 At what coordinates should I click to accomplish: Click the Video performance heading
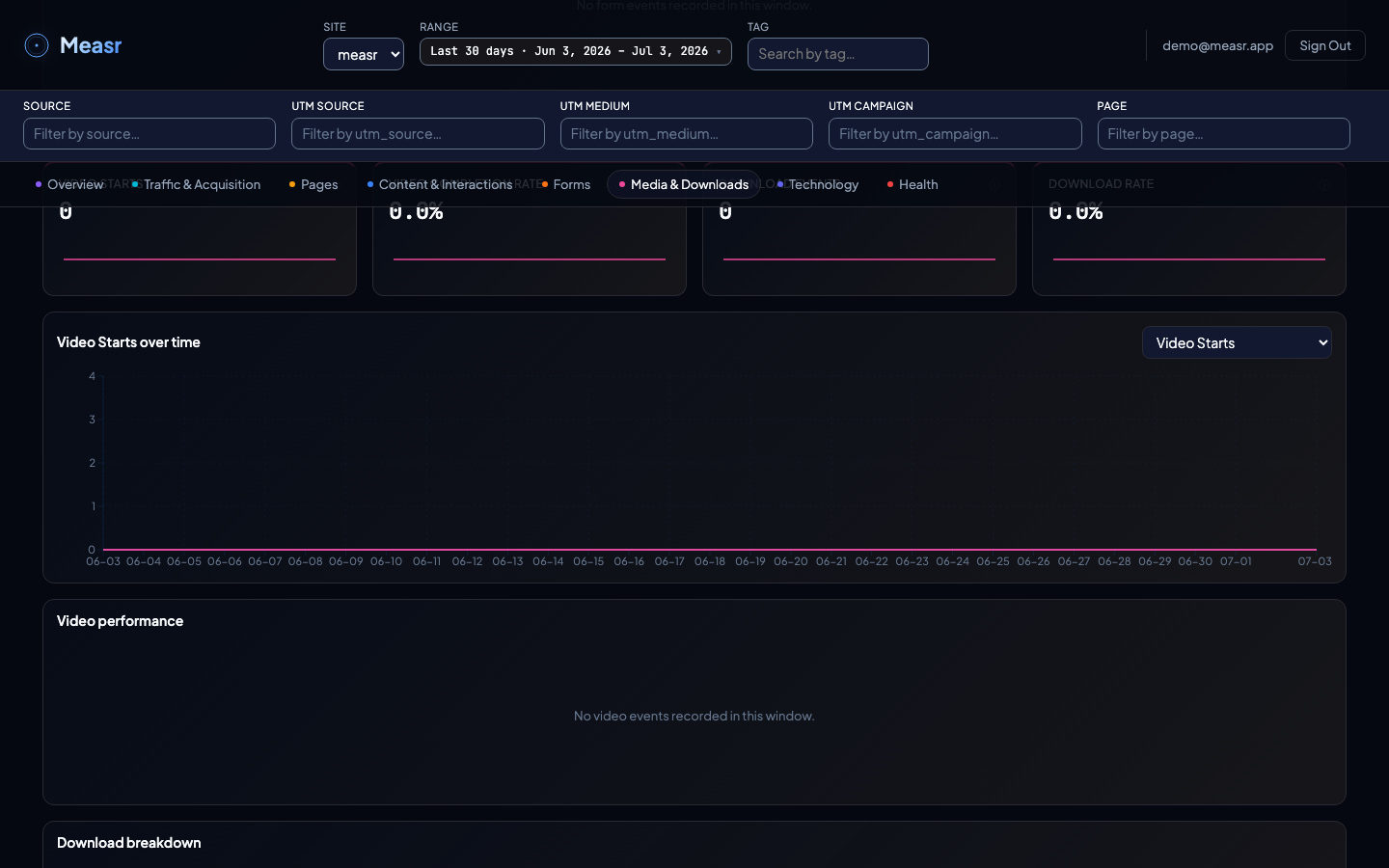(120, 621)
